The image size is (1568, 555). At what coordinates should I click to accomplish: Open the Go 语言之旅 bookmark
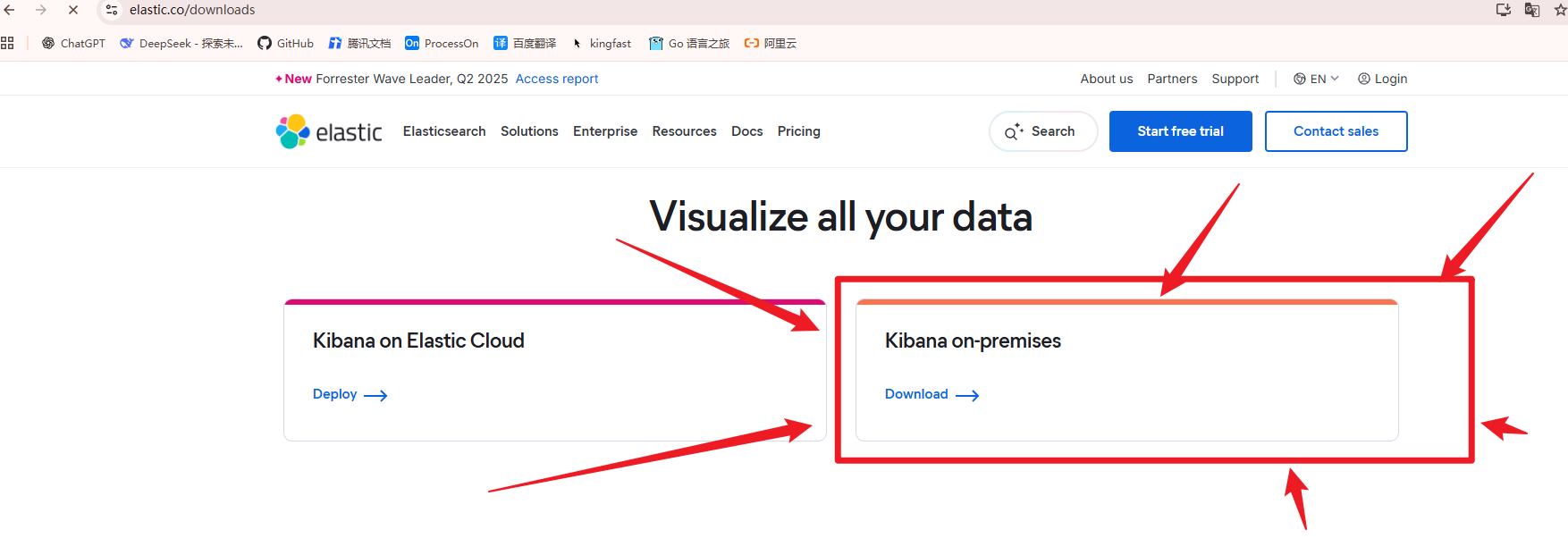[x=689, y=43]
